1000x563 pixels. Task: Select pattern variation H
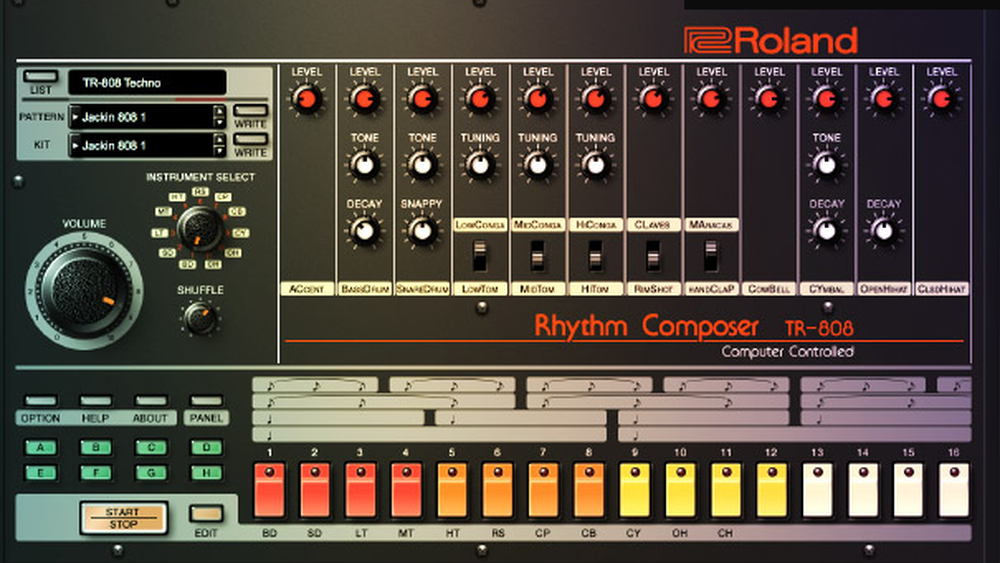(x=206, y=473)
